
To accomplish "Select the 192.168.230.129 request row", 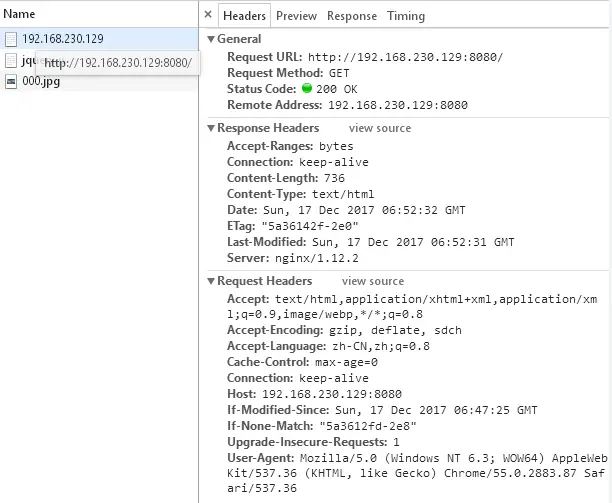I will coord(99,39).
